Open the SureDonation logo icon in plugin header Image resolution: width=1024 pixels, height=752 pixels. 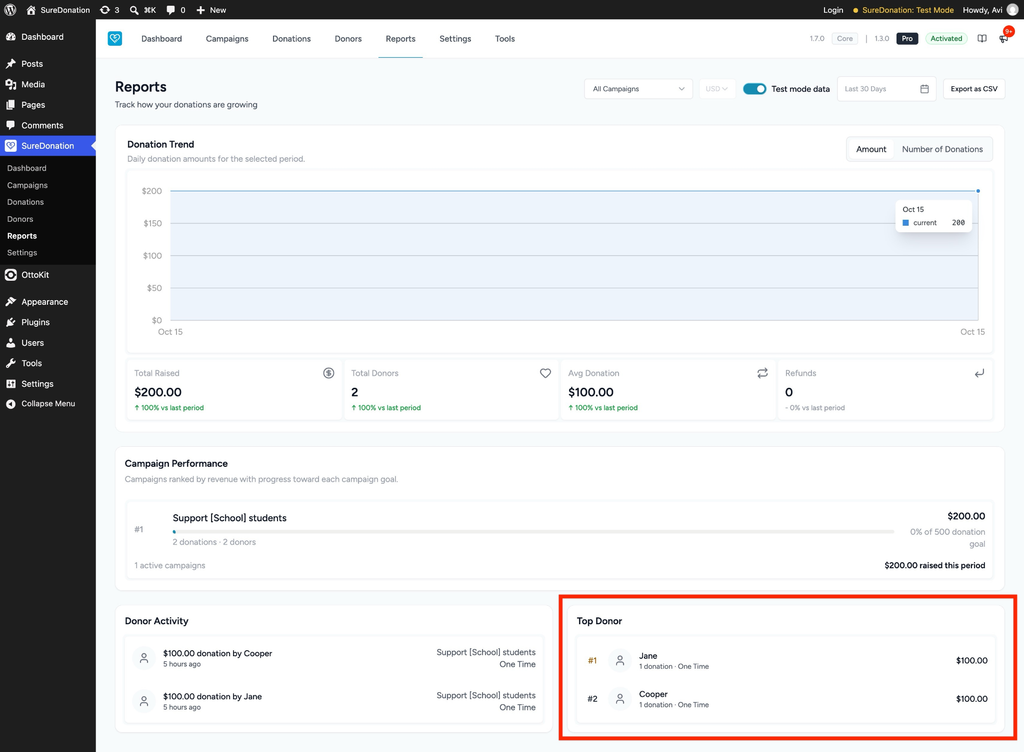click(115, 39)
